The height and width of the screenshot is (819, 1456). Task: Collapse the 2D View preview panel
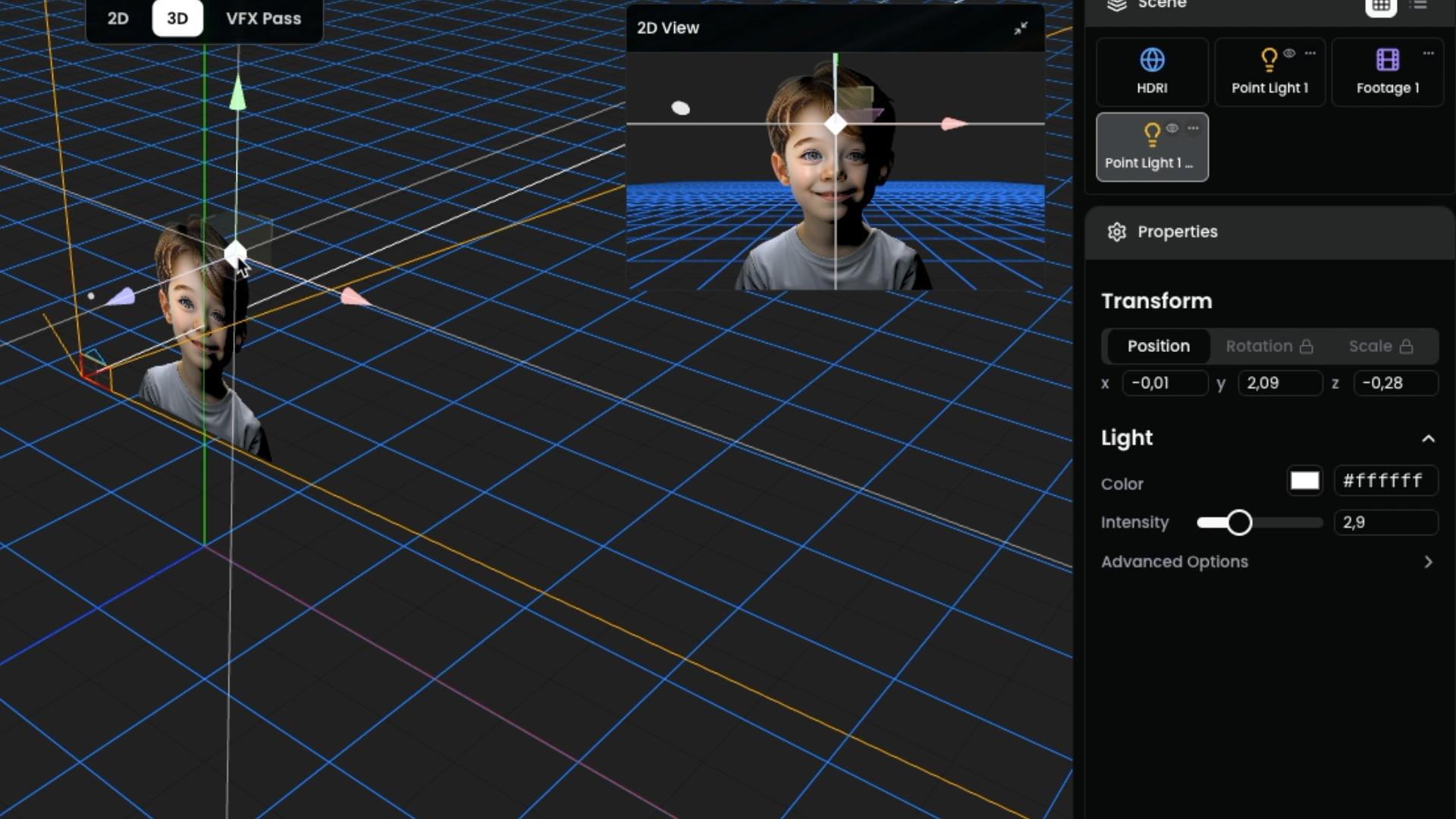pos(1021,28)
